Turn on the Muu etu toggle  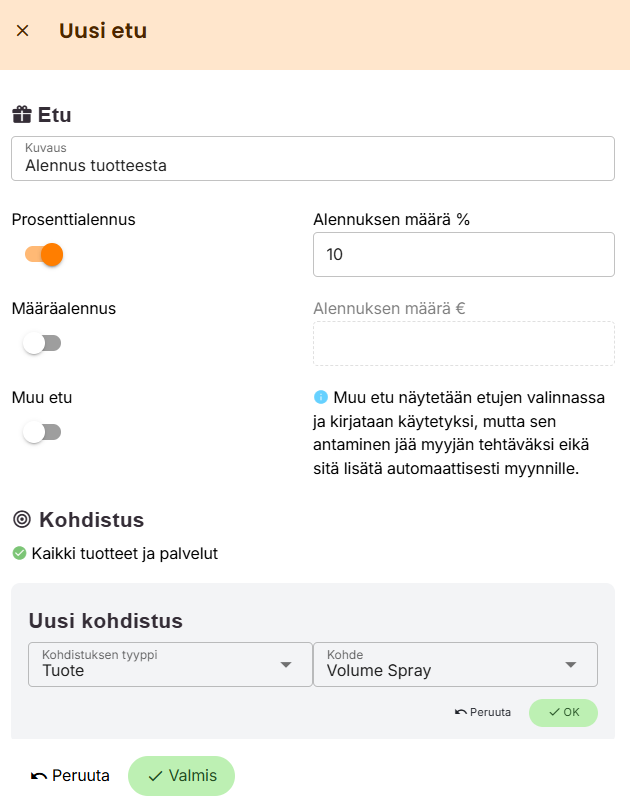point(44,432)
